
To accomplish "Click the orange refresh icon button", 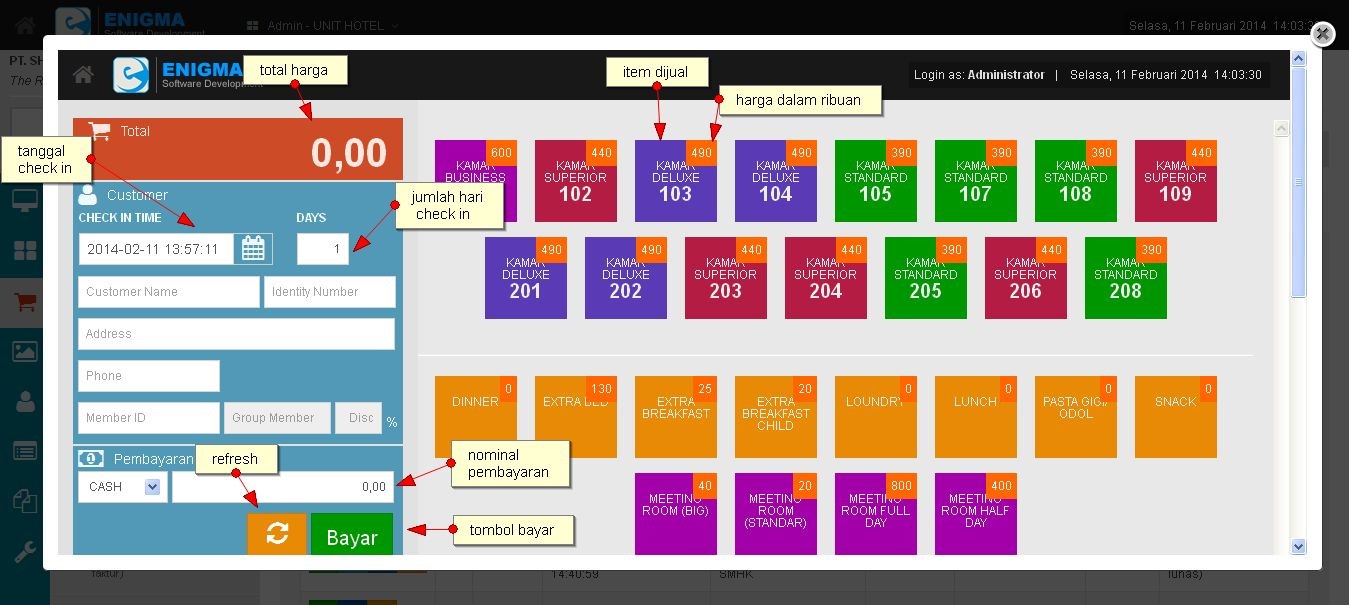I will click(277, 535).
